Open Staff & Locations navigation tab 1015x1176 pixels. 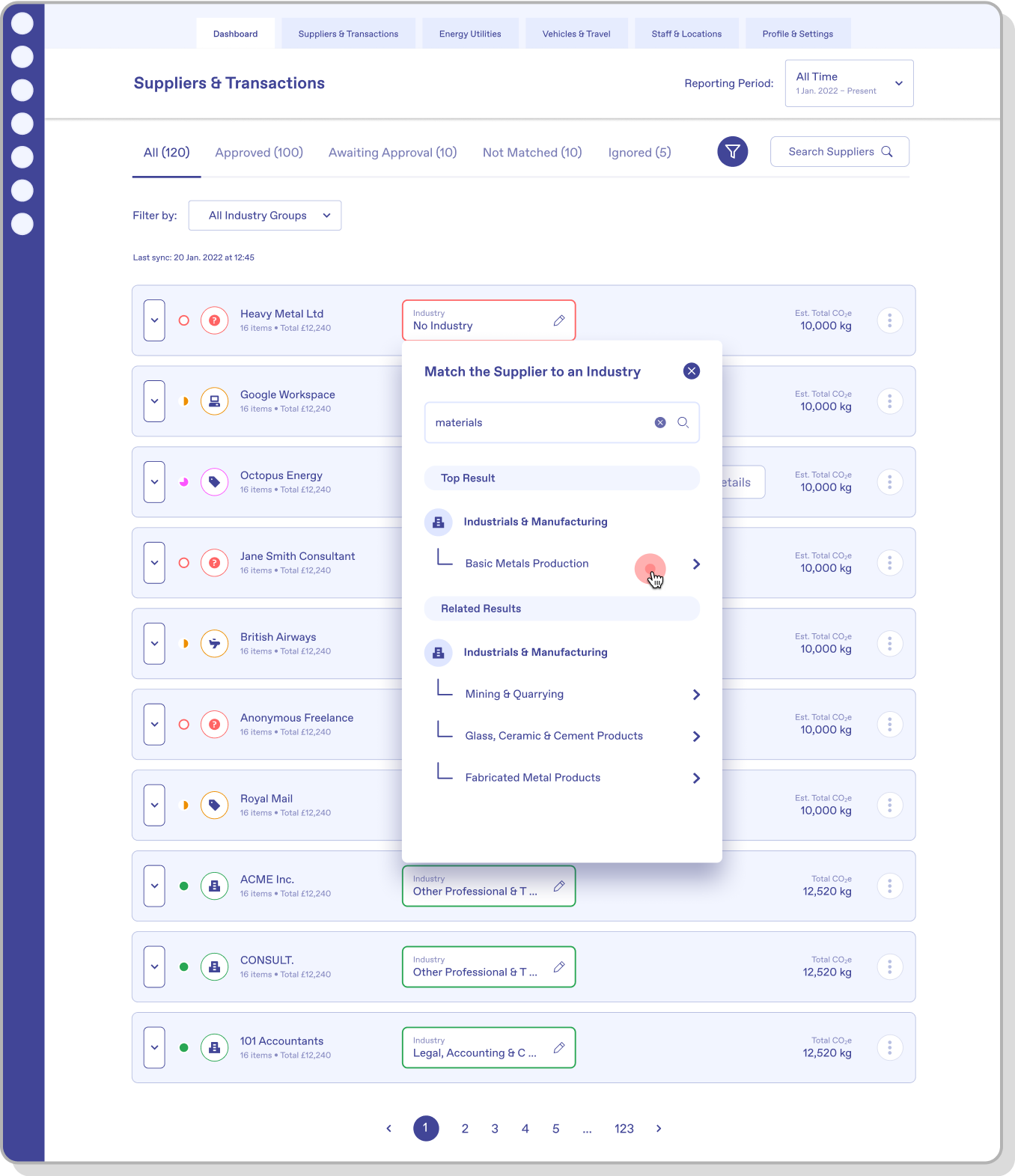click(x=686, y=34)
